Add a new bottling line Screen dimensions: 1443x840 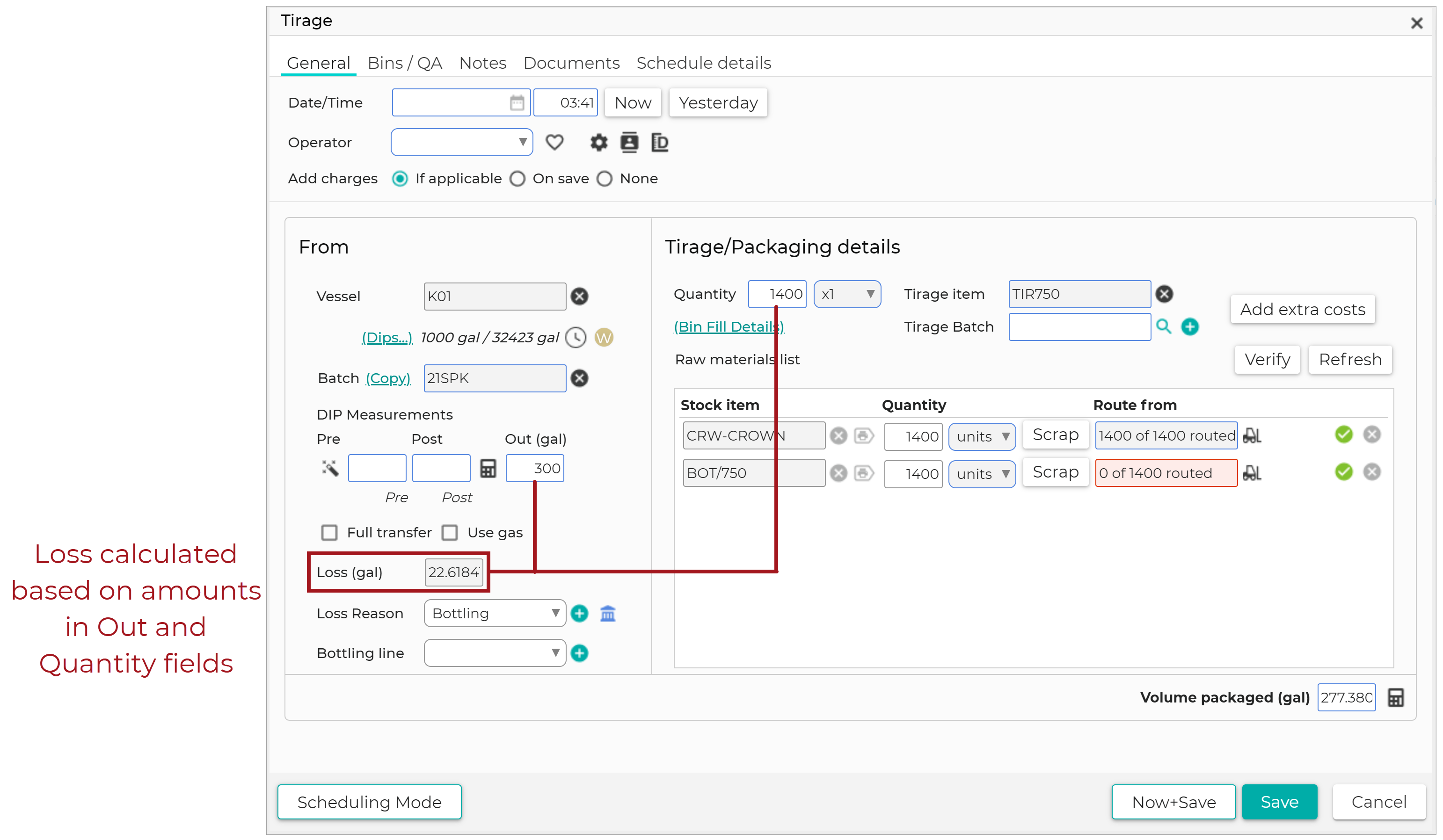tap(579, 653)
